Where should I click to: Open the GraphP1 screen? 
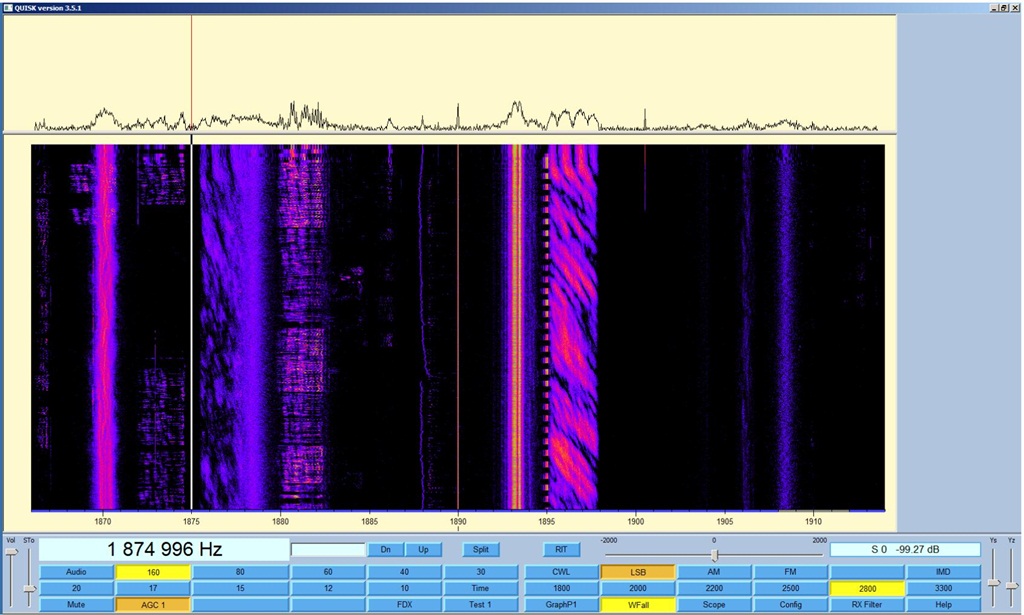561,605
